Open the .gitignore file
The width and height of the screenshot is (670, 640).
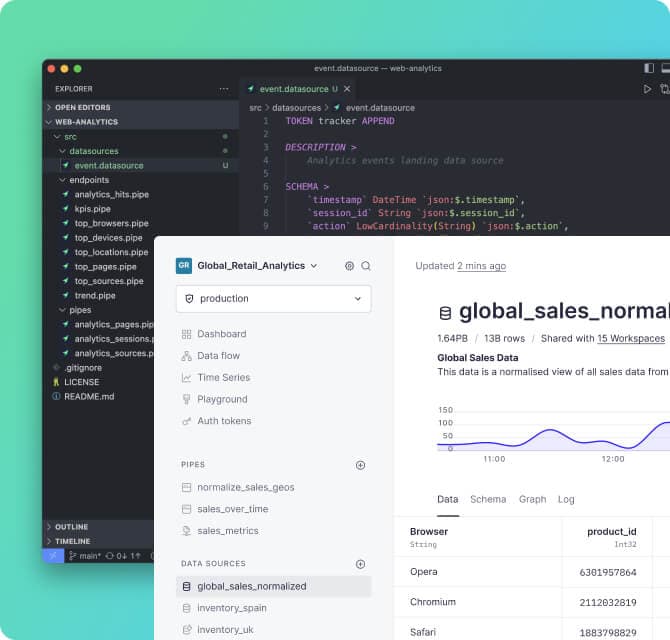coord(83,367)
